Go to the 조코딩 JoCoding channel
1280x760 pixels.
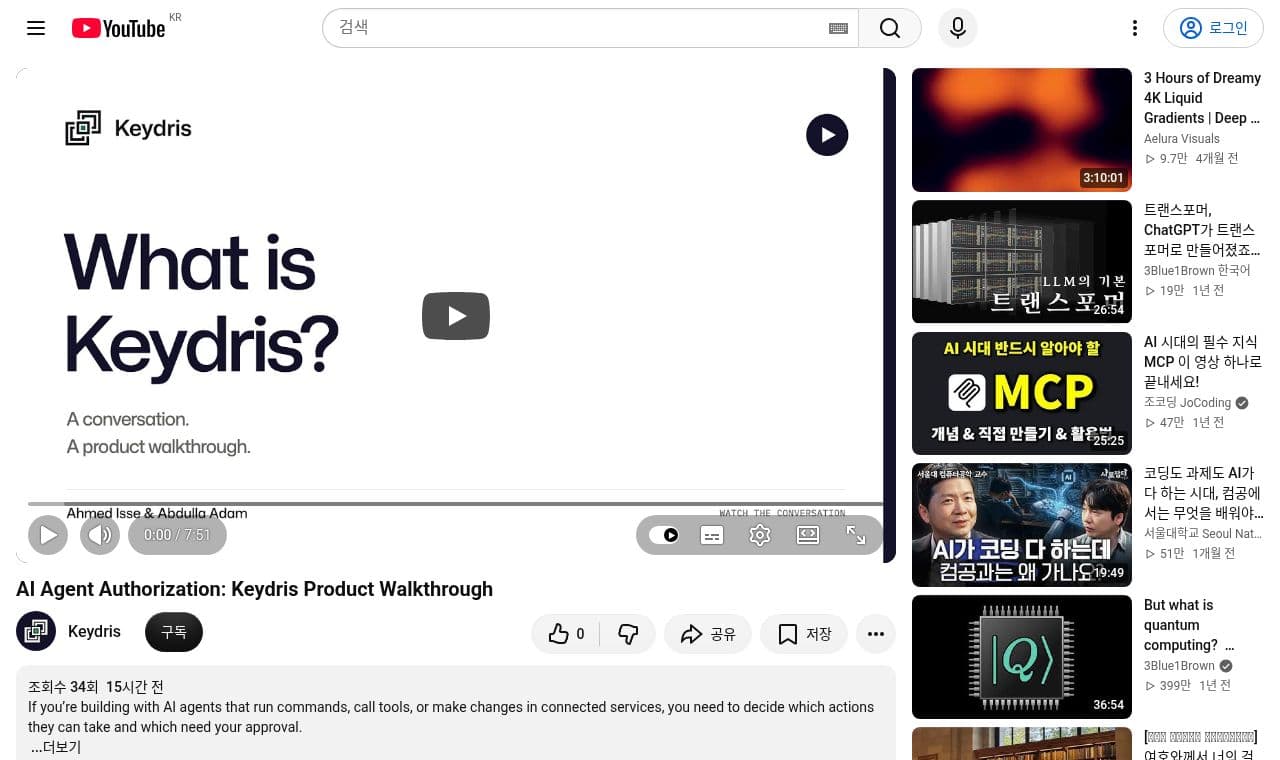(1187, 403)
